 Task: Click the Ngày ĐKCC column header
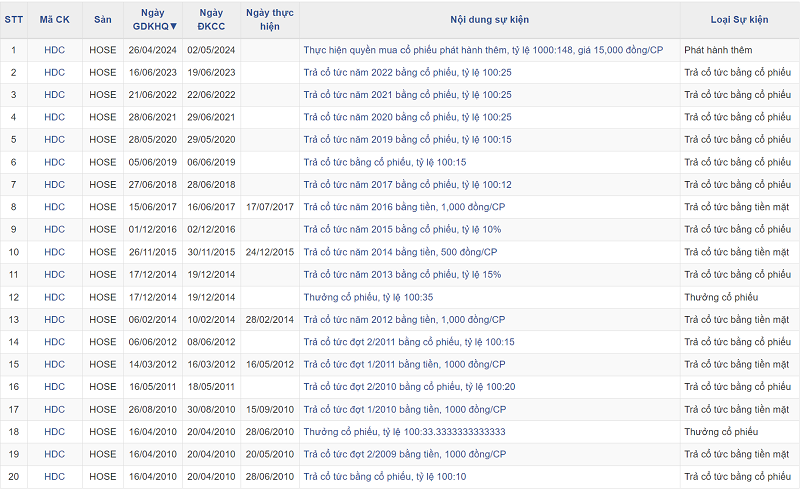point(210,19)
